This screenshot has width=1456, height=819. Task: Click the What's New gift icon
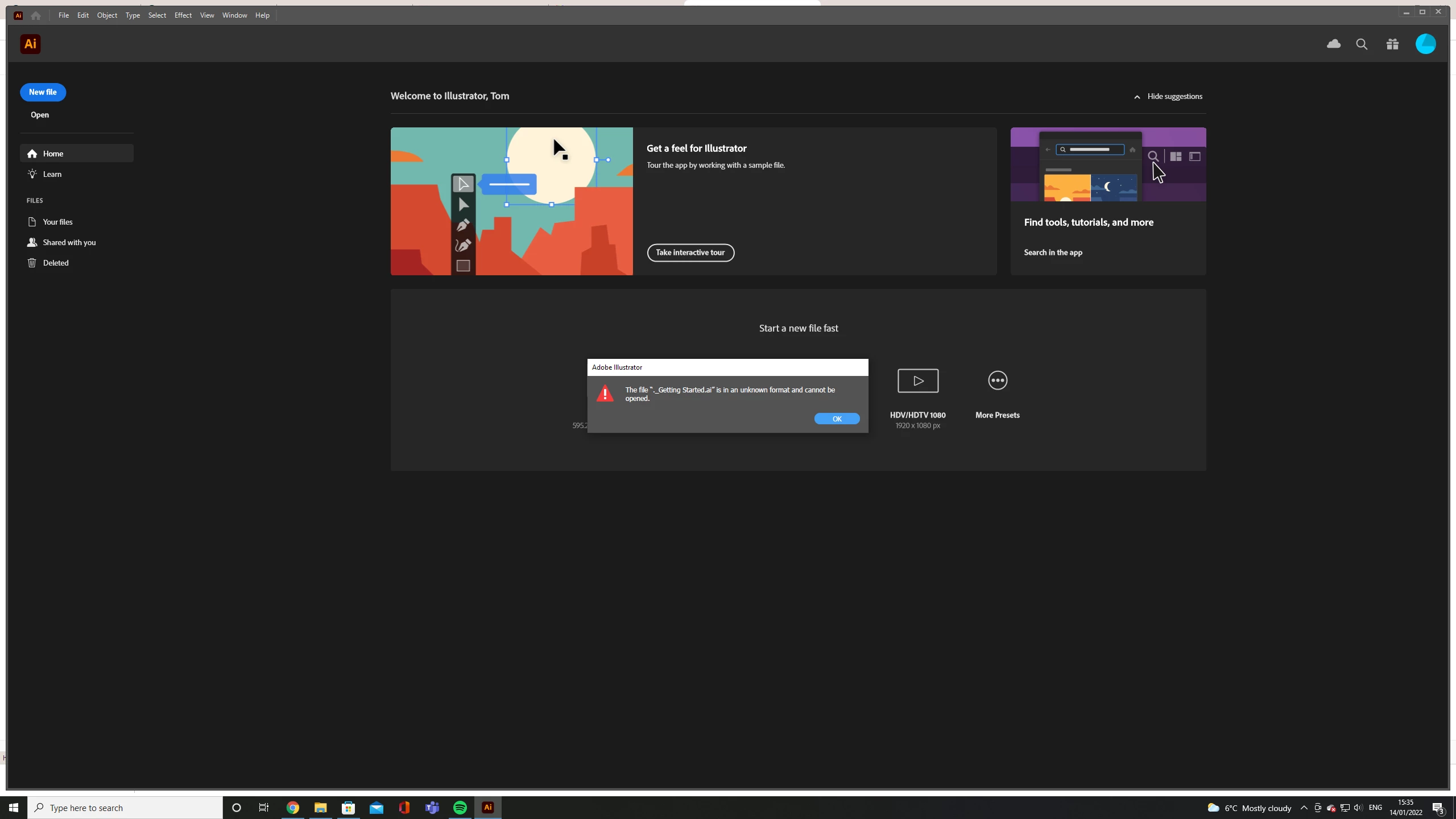point(1392,44)
